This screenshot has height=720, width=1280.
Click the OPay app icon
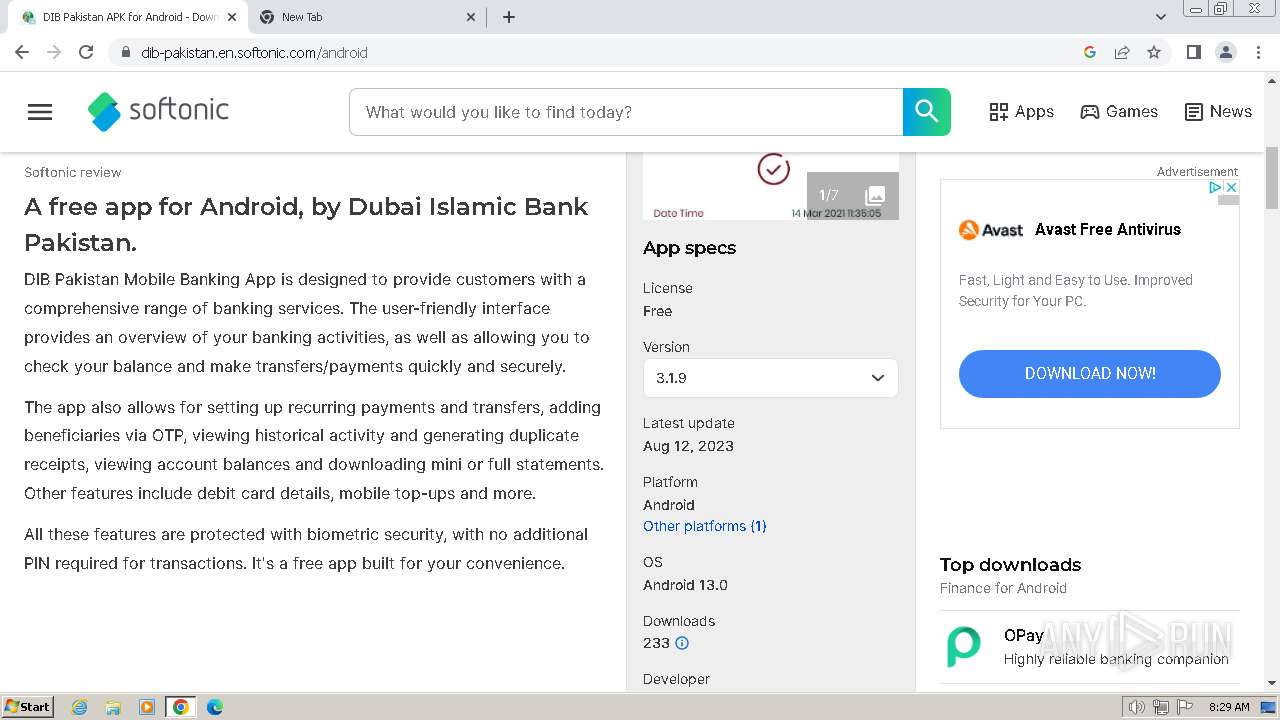pyautogui.click(x=964, y=647)
